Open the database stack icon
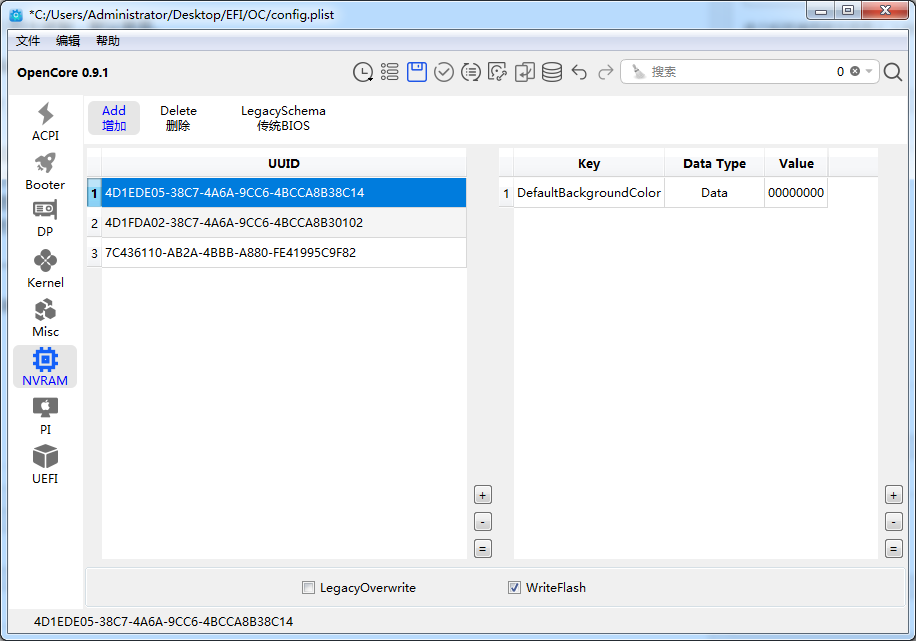Viewport: 916px width, 641px height. (552, 72)
